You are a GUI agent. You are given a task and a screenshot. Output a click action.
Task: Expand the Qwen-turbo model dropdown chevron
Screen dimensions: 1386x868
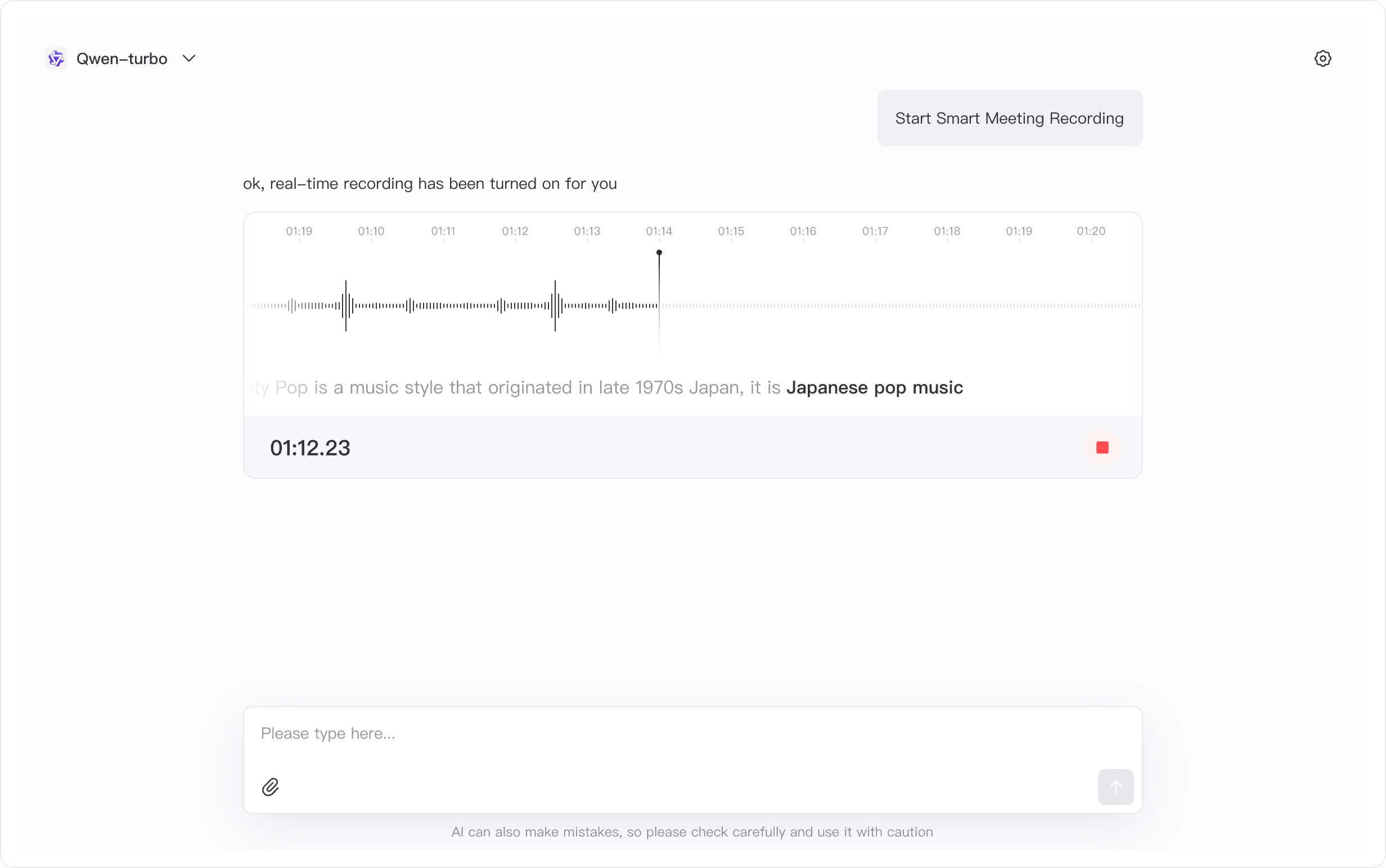pos(189,58)
